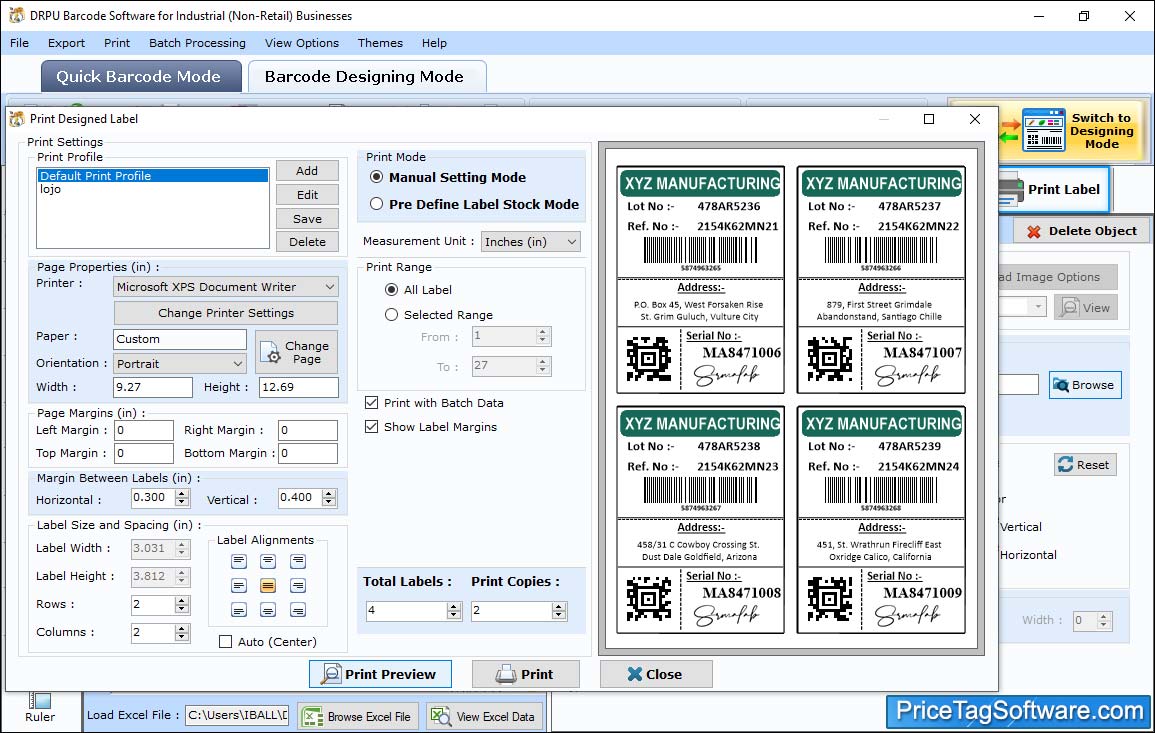Image resolution: width=1155 pixels, height=733 pixels.
Task: Open the Export menu
Action: [x=66, y=43]
